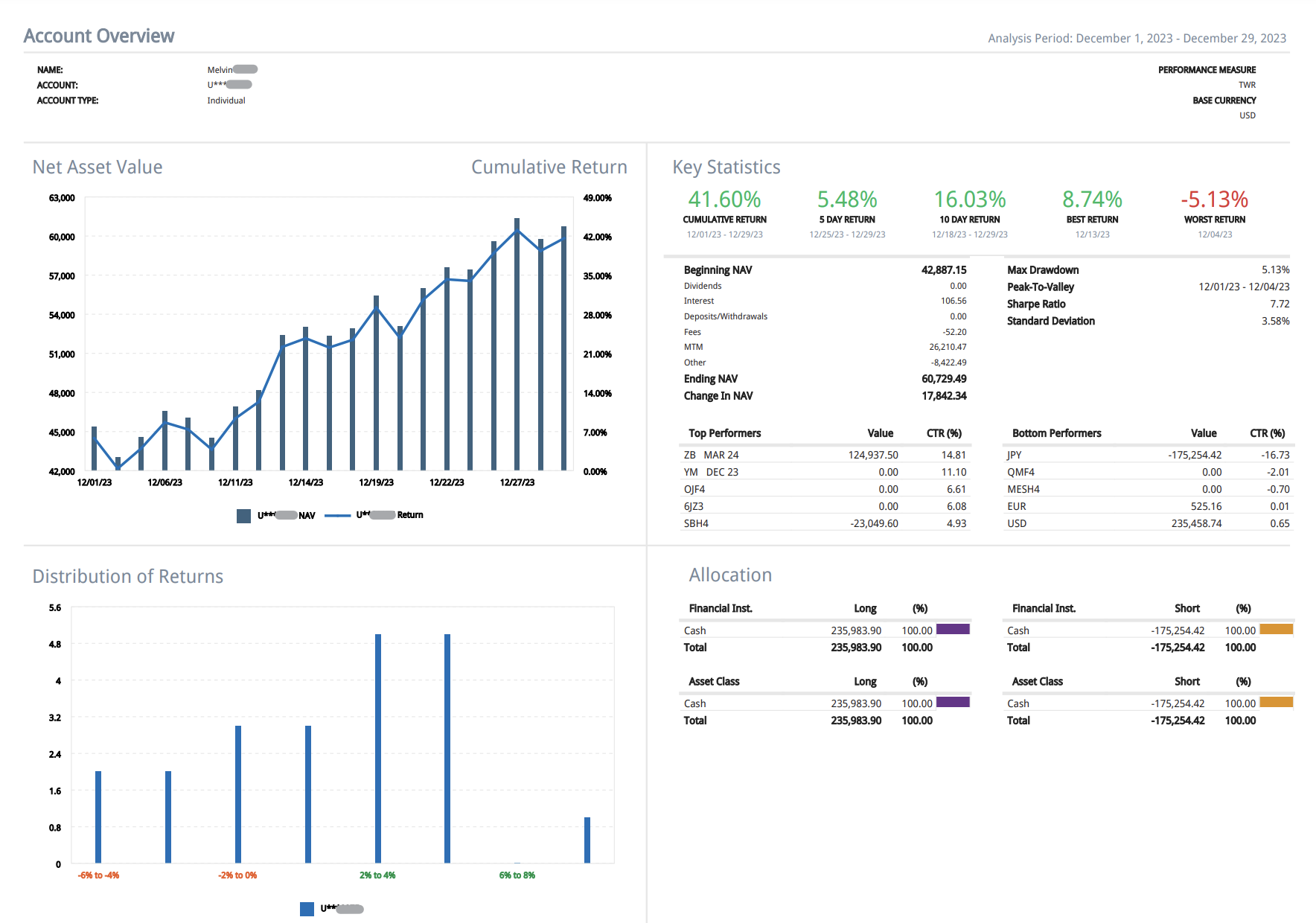Click the 12/14/23 x-axis date label

coord(305,482)
